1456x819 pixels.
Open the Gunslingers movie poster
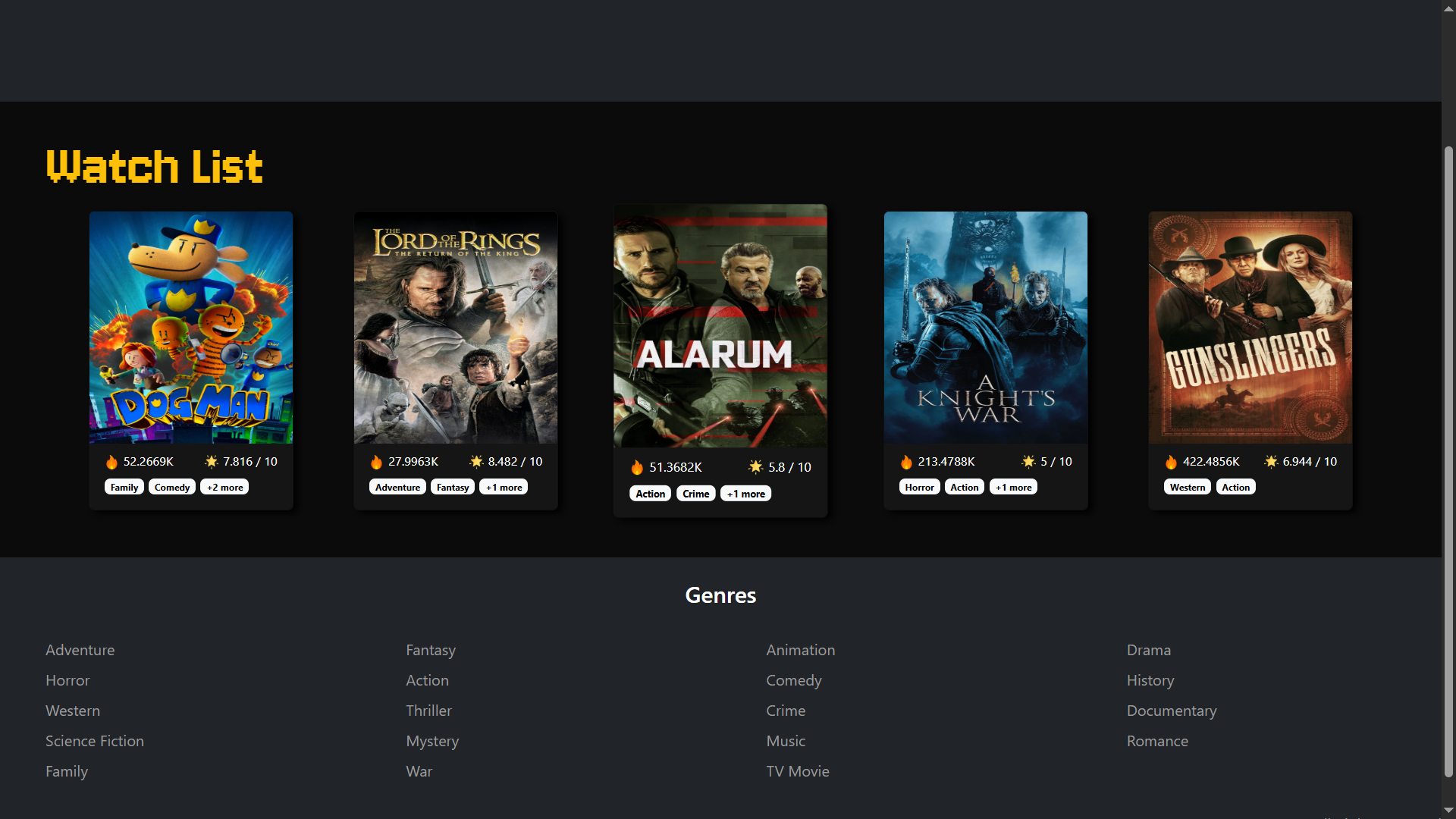click(x=1250, y=328)
